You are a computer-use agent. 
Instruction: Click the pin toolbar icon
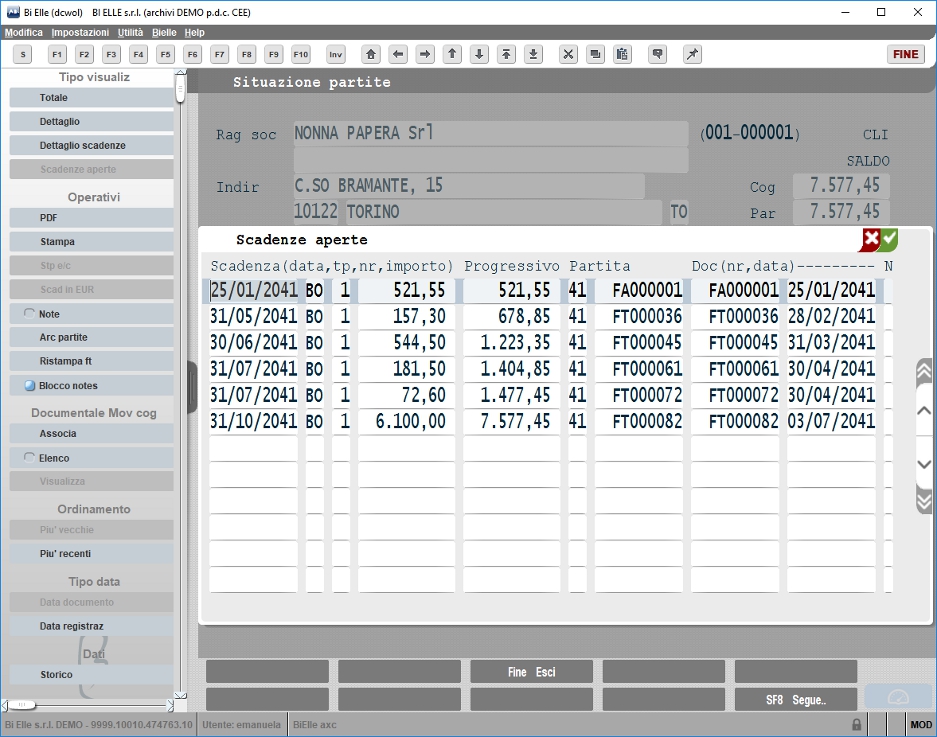(x=692, y=54)
